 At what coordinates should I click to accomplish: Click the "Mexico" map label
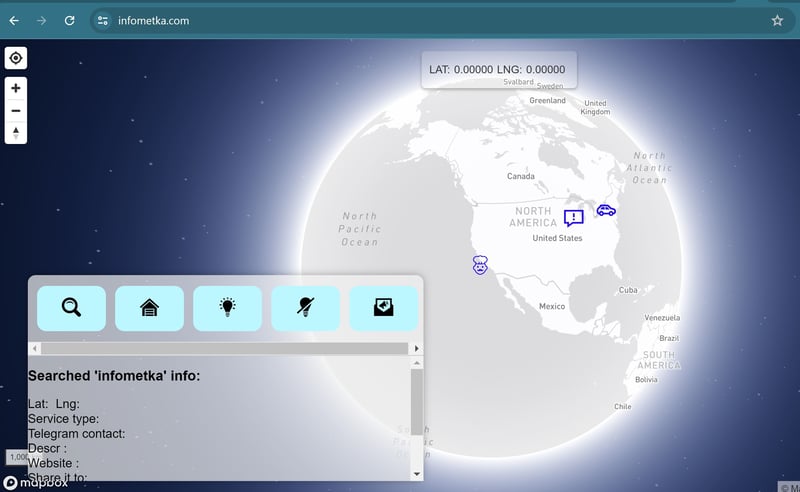point(552,306)
